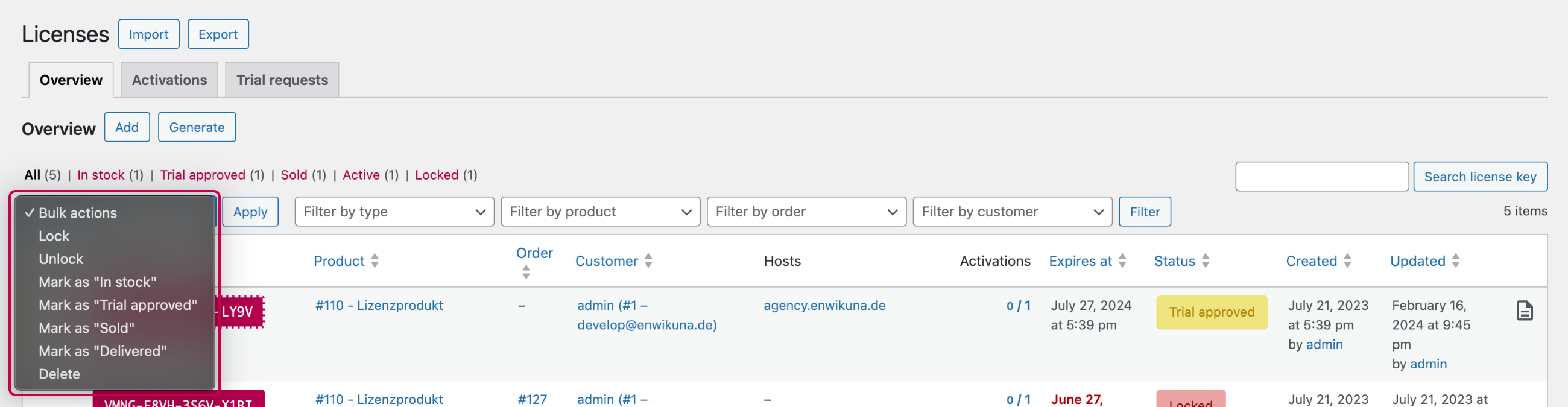Filter licenses by Active
Image resolution: width=1568 pixels, height=407 pixels.
click(x=361, y=175)
